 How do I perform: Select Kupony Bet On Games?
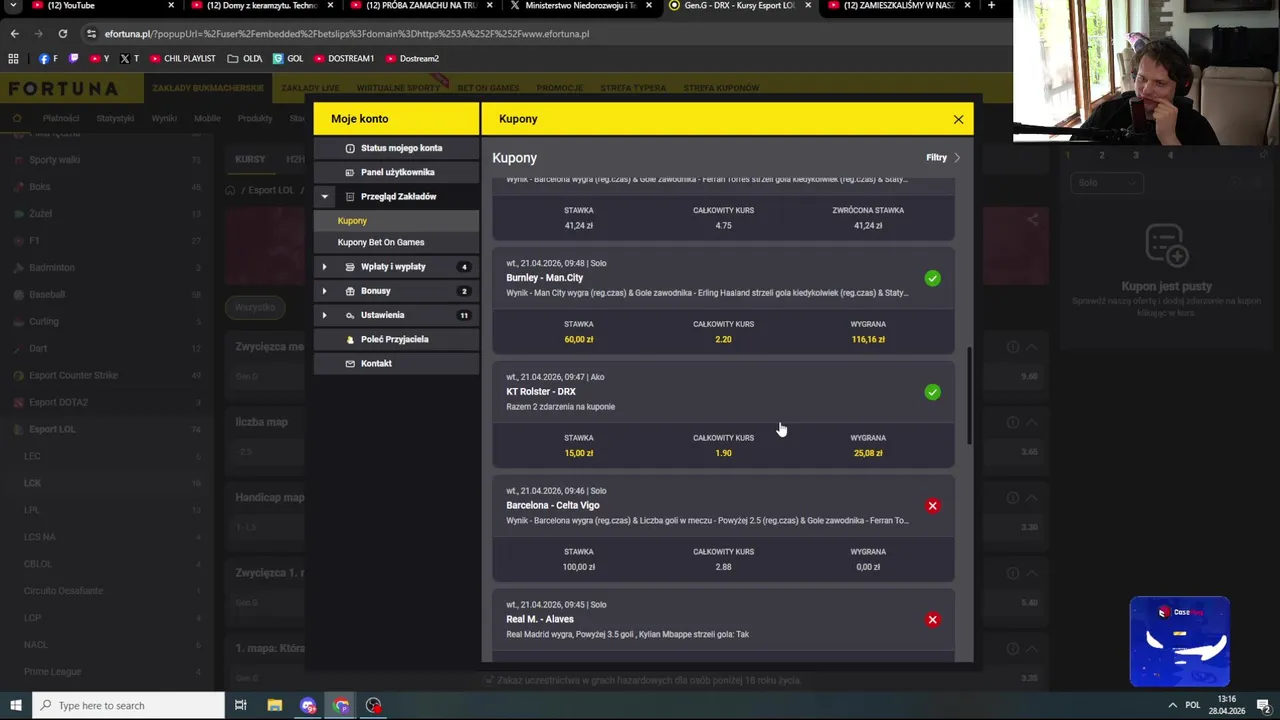396,242
